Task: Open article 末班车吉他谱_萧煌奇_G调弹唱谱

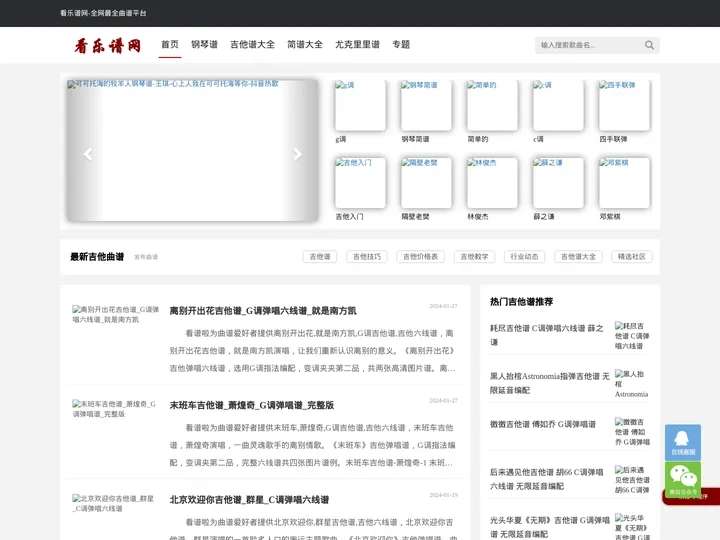Action: coord(252,405)
